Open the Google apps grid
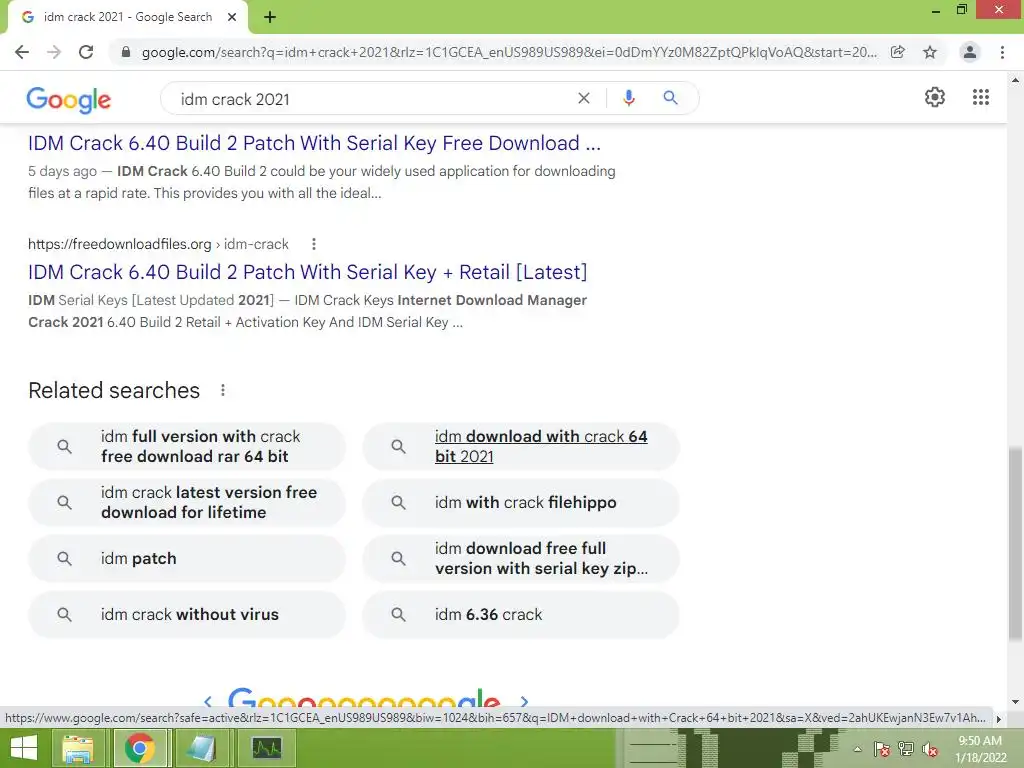 (980, 97)
